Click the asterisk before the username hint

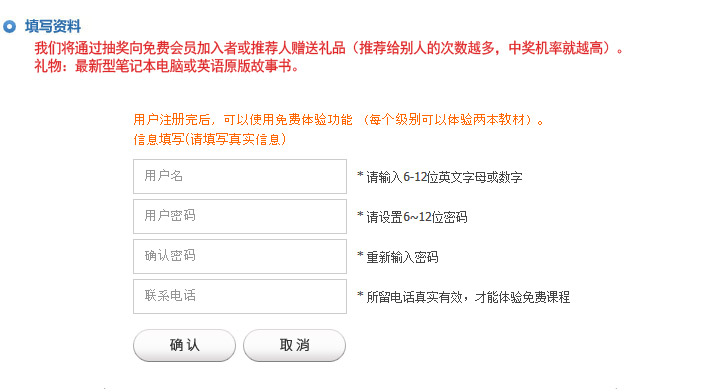coord(360,175)
